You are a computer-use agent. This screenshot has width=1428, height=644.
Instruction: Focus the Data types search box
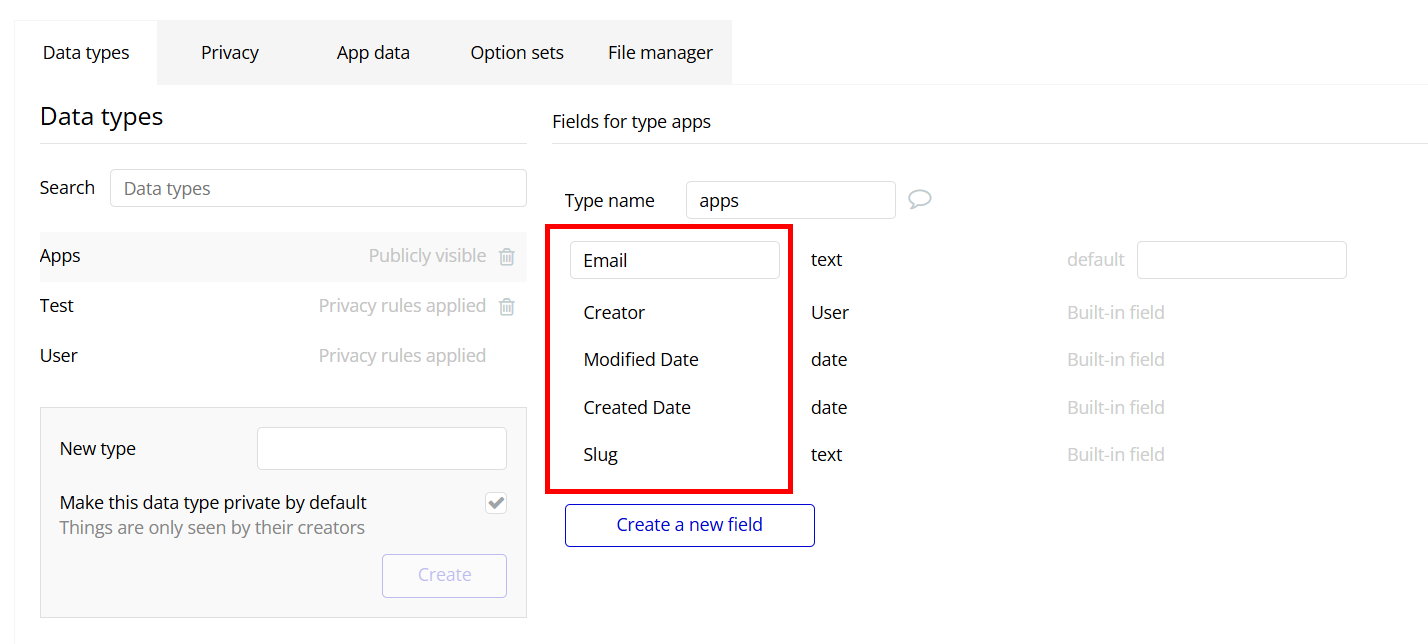318,188
